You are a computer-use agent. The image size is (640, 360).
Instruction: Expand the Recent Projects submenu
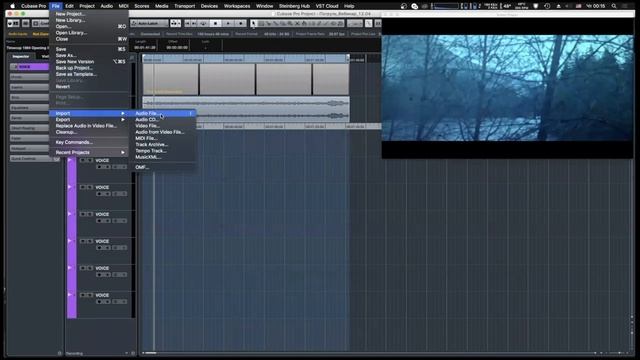click(89, 152)
